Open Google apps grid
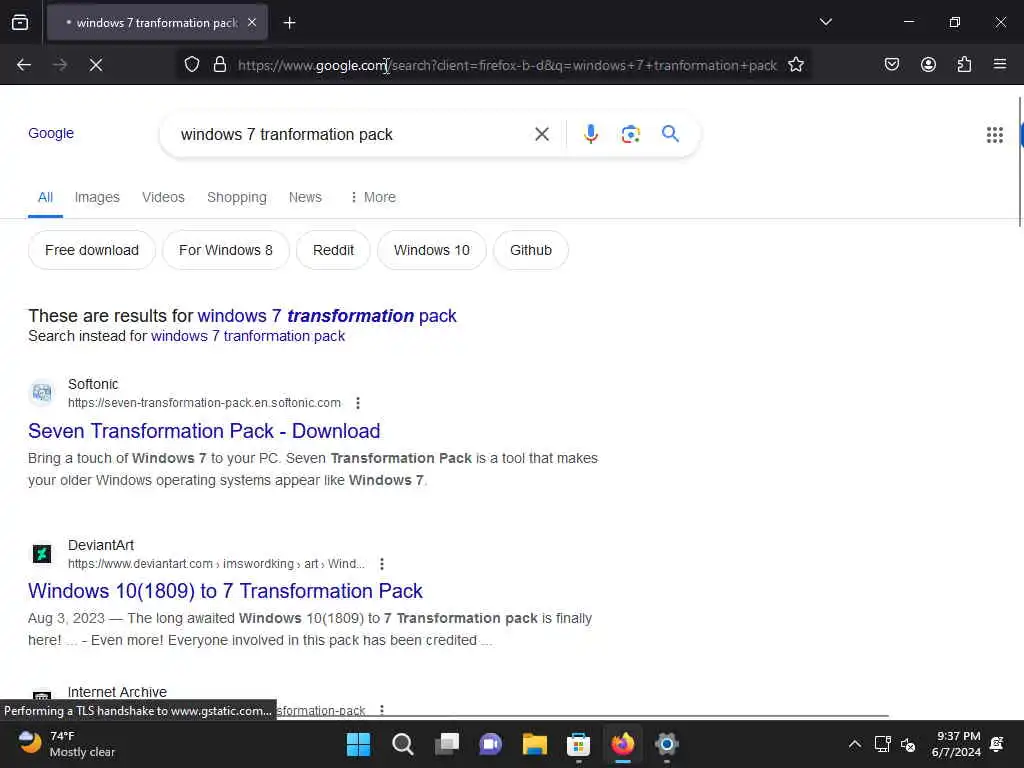The image size is (1024, 768). [x=995, y=135]
